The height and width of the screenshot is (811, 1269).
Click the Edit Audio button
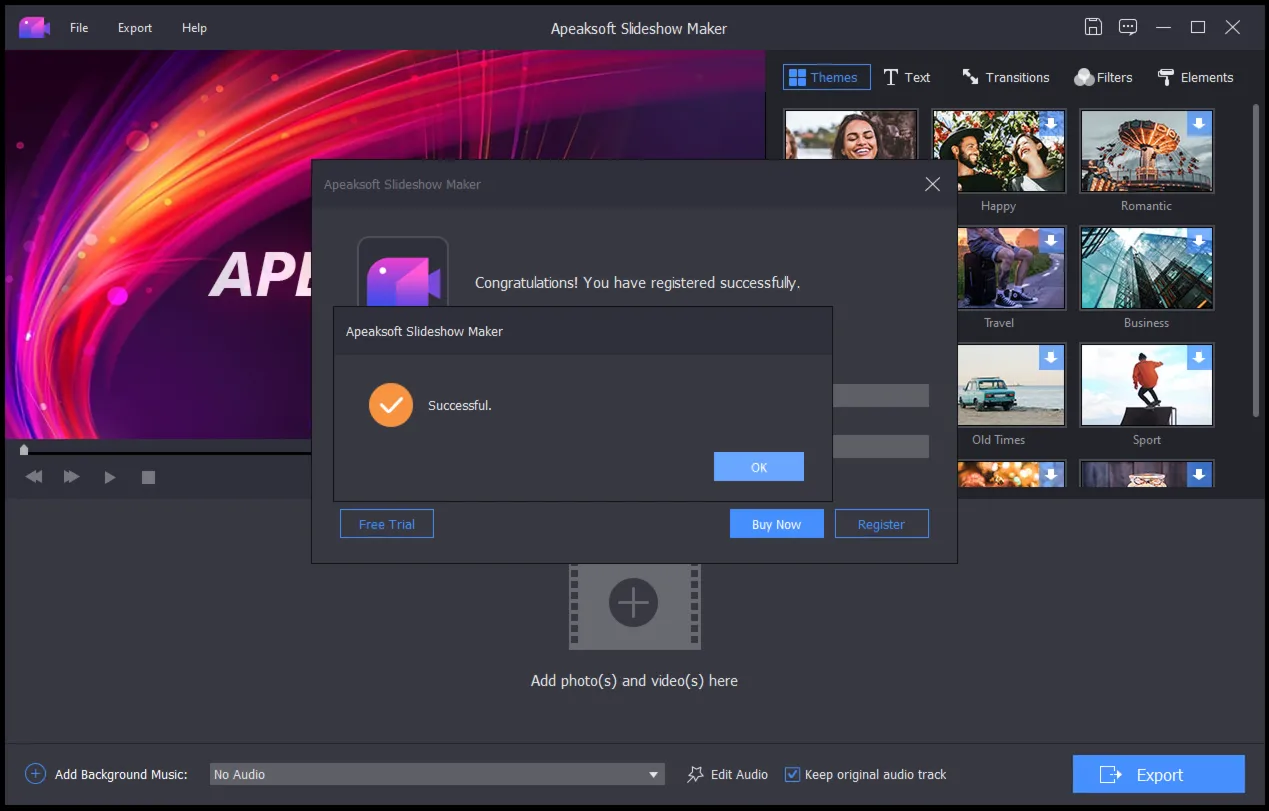pyautogui.click(x=728, y=774)
